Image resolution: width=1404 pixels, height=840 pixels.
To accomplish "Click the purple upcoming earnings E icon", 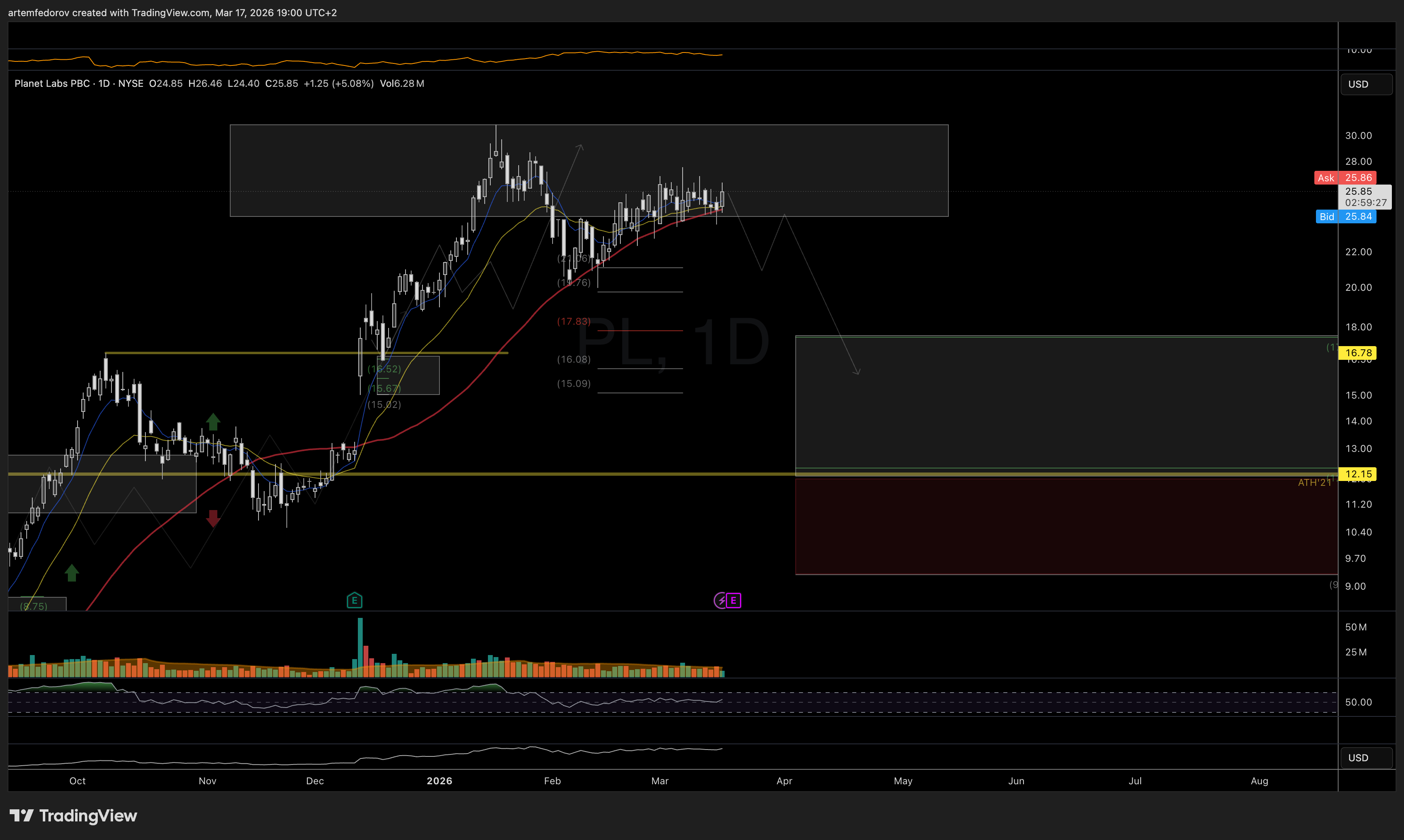I will (734, 601).
